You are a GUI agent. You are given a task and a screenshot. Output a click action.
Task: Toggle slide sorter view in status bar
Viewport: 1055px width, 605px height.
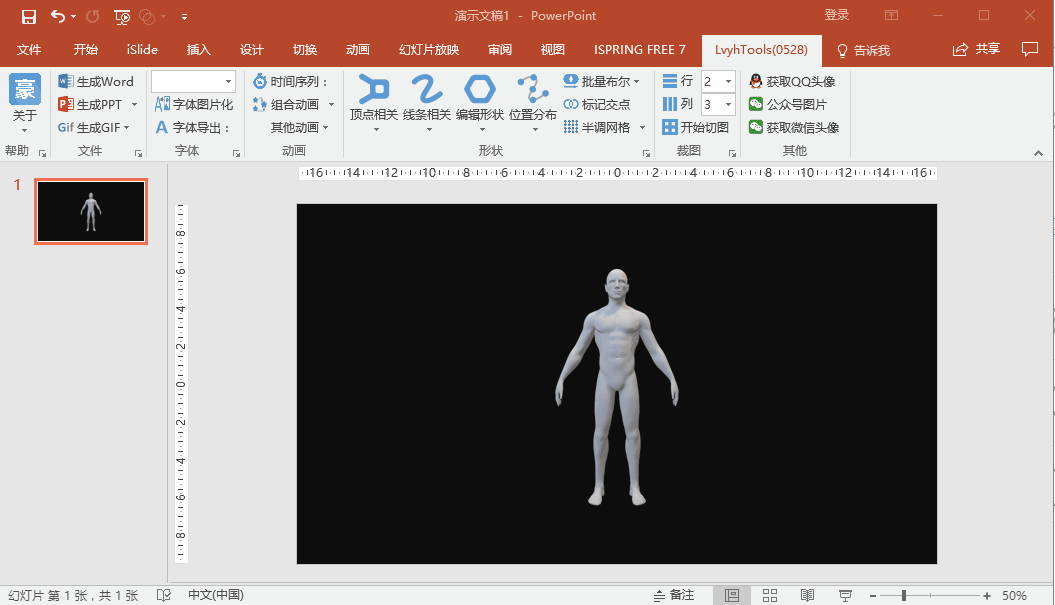tap(770, 595)
